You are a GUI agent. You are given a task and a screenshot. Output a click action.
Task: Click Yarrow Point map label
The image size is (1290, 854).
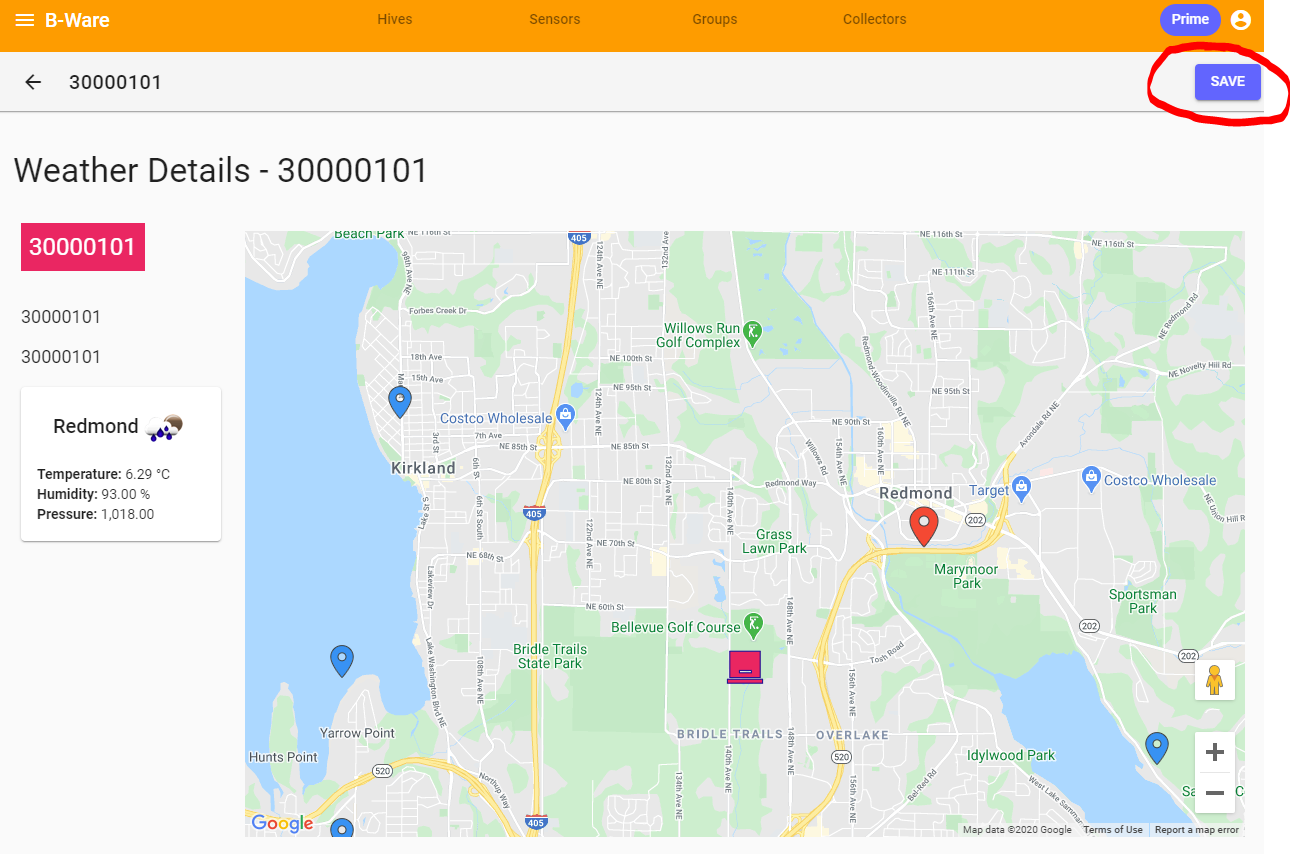pyautogui.click(x=357, y=733)
